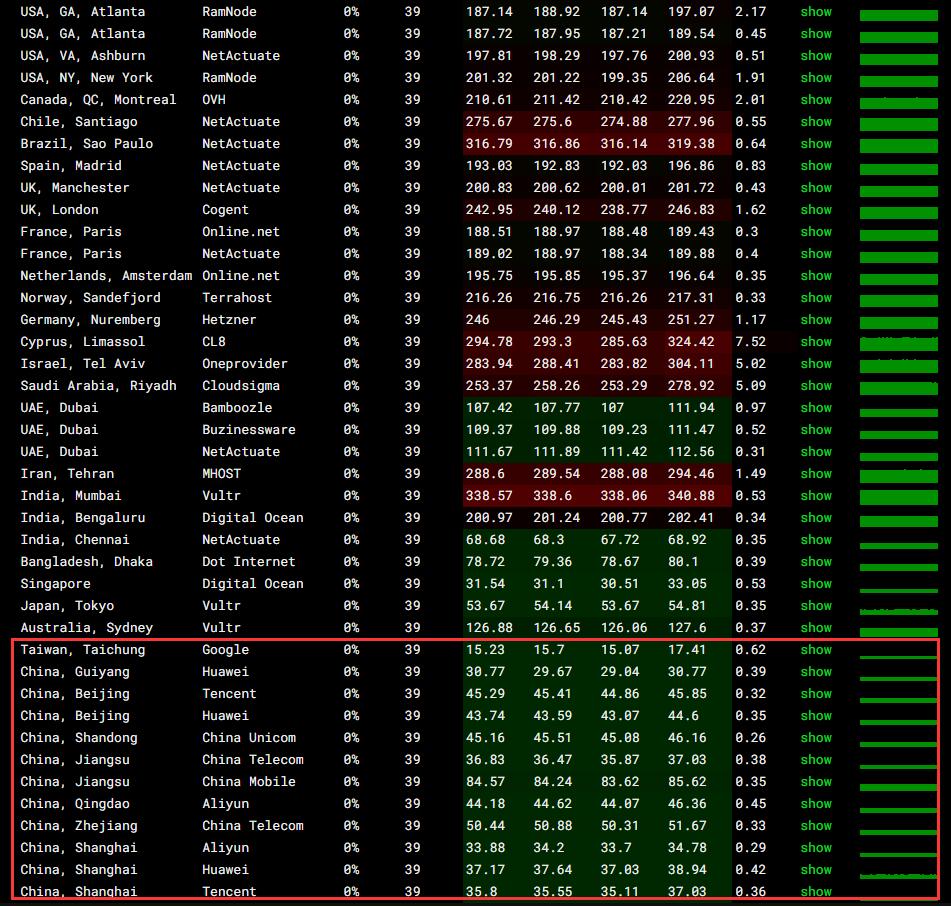Click the "15.23" latency value
Screen dimensions: 951x906
pos(485,649)
